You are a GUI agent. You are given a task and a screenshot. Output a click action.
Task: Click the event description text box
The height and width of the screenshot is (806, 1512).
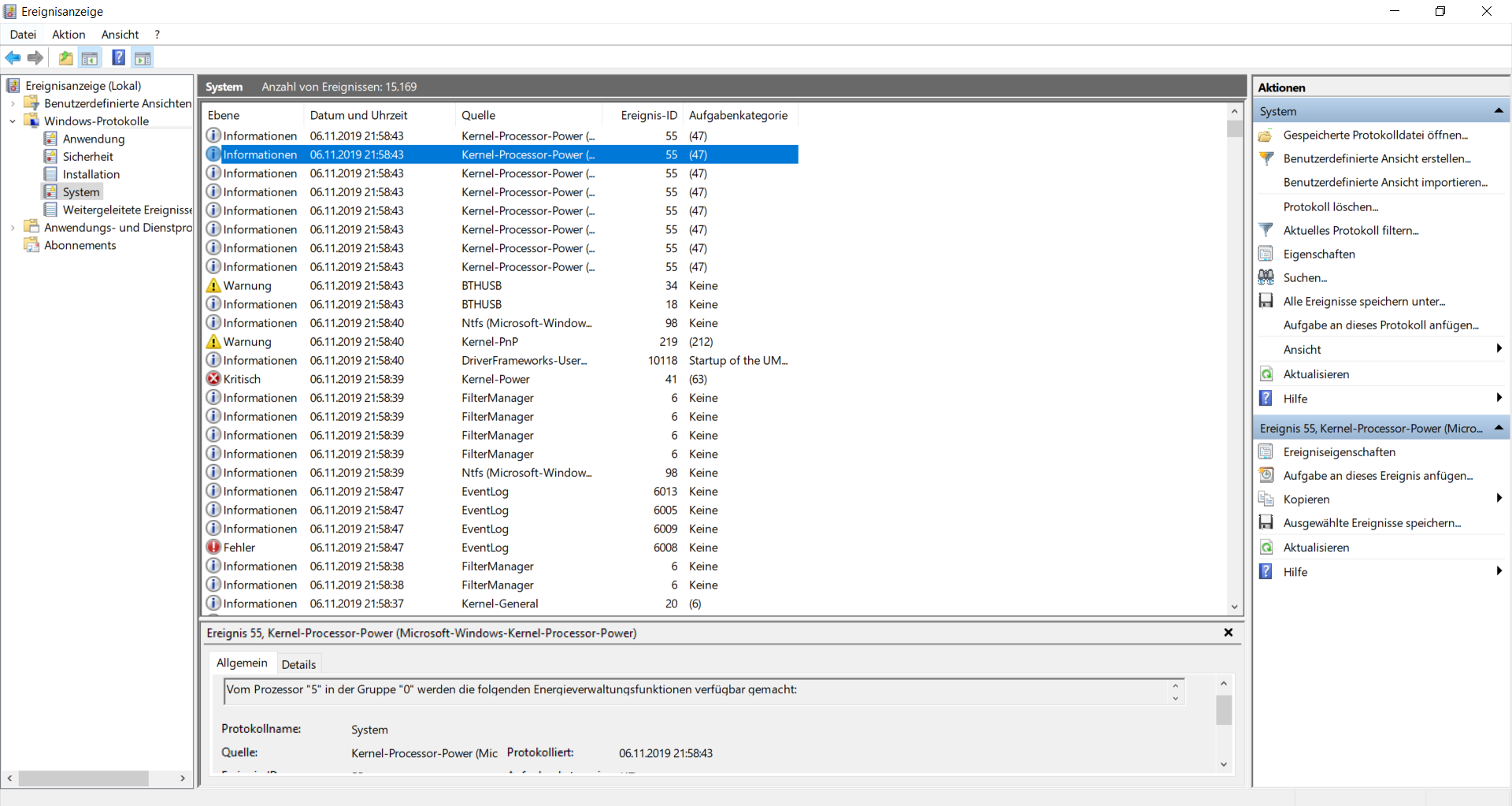pos(703,691)
